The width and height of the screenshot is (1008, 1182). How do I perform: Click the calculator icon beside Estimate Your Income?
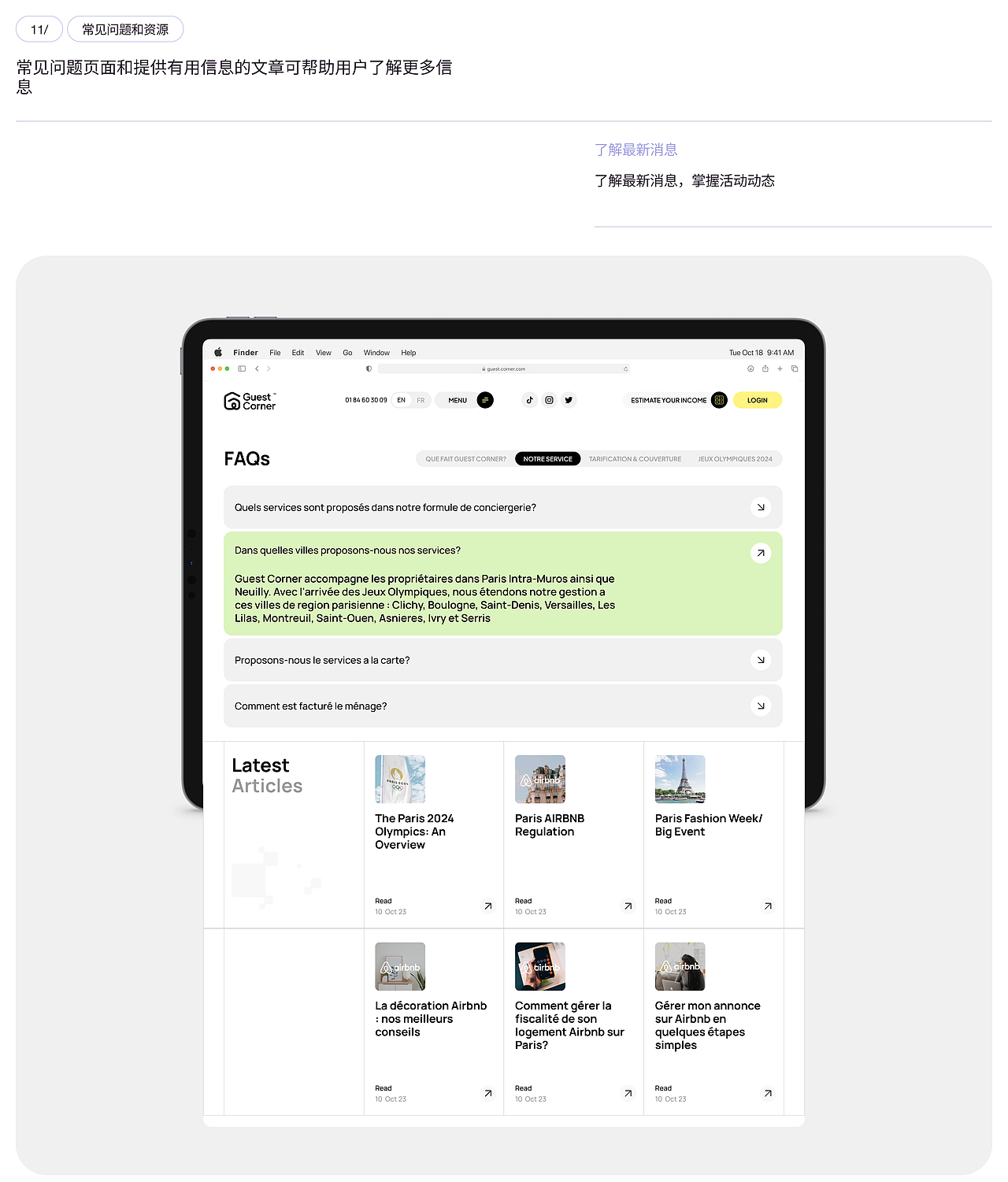tap(719, 400)
